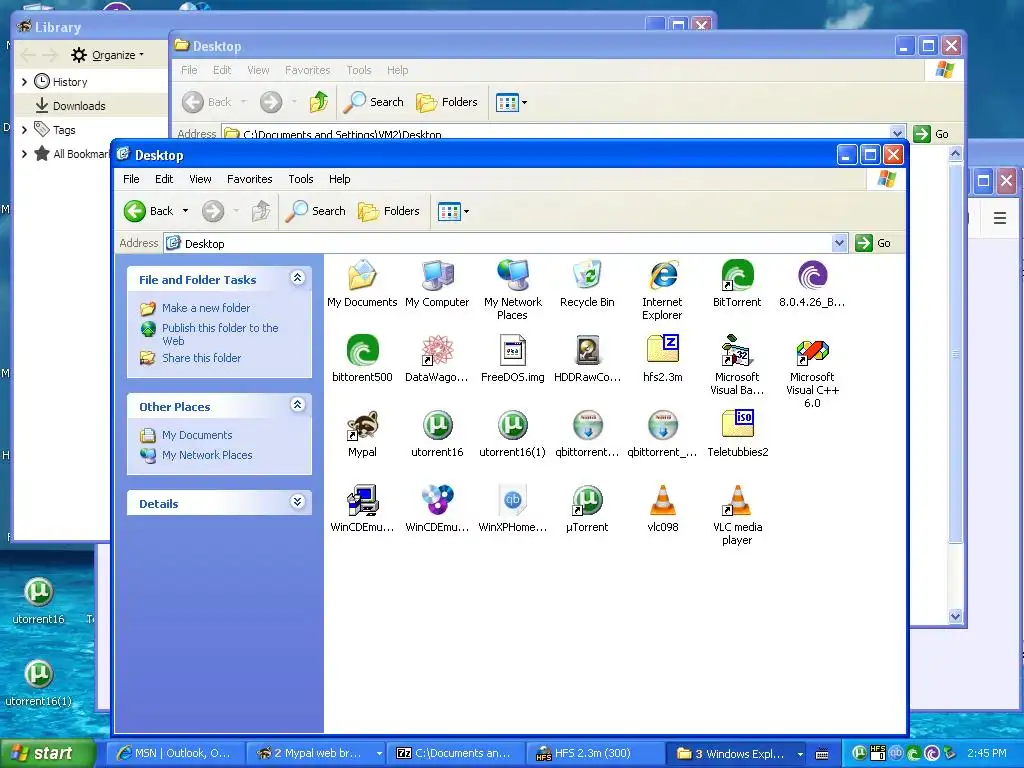
Task: Click the Go button in the front Desktop window
Action: pyautogui.click(x=874, y=243)
